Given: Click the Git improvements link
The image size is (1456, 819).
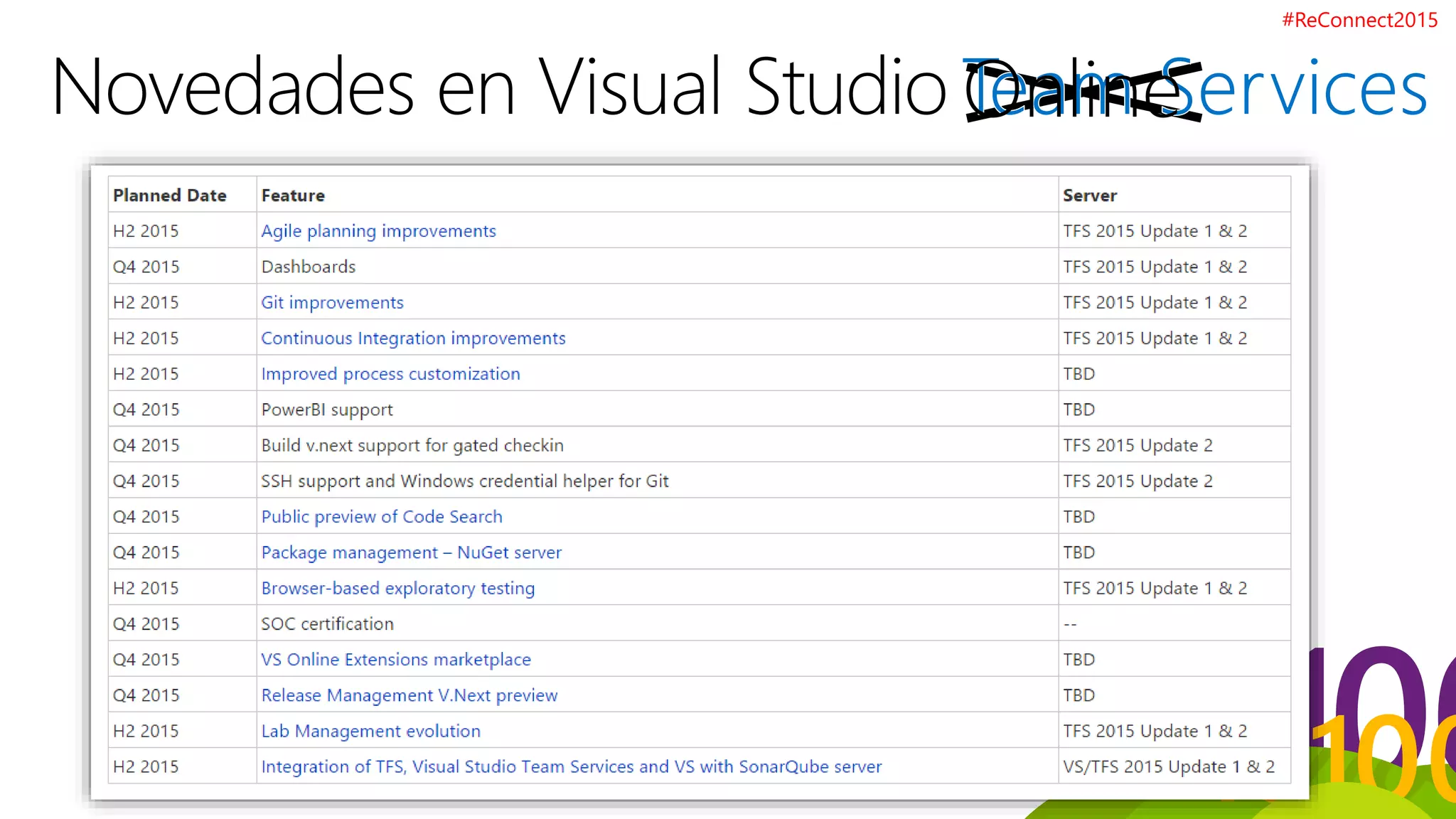Looking at the screenshot, I should [332, 303].
